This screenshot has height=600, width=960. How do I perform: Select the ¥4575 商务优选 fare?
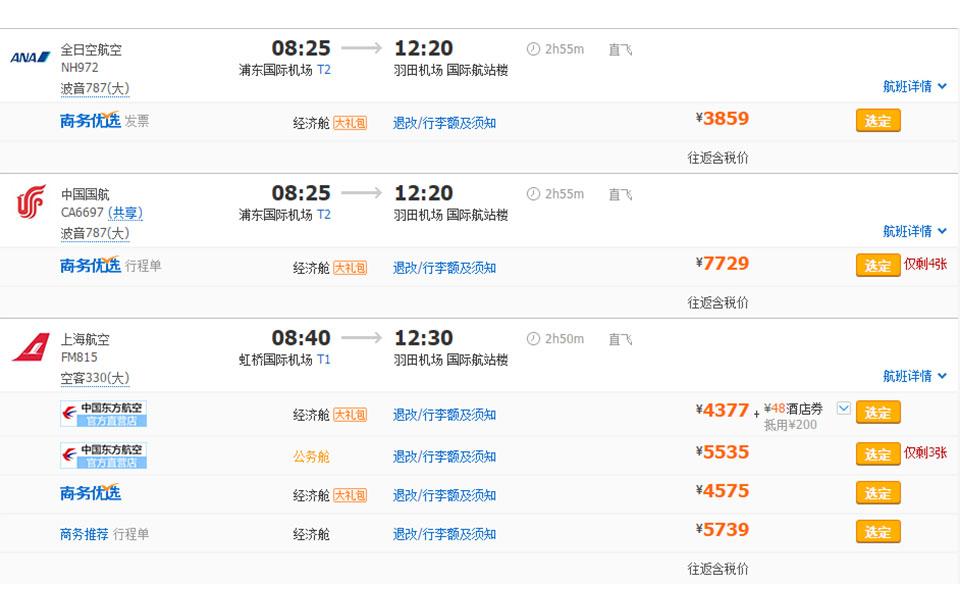point(878,493)
